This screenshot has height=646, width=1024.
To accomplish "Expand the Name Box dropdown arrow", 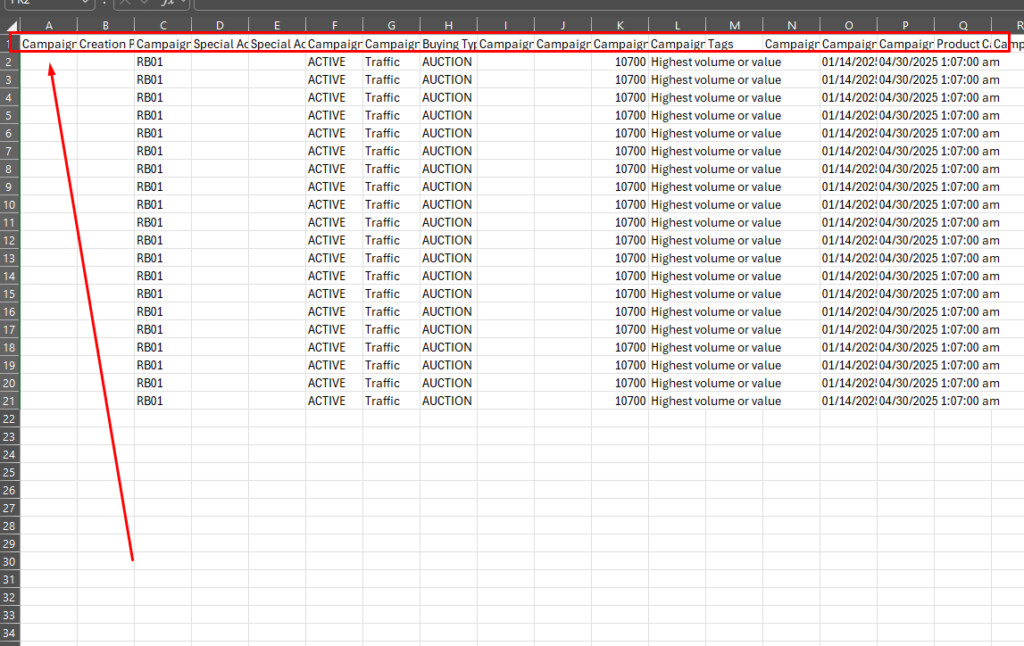I will tap(84, 3).
